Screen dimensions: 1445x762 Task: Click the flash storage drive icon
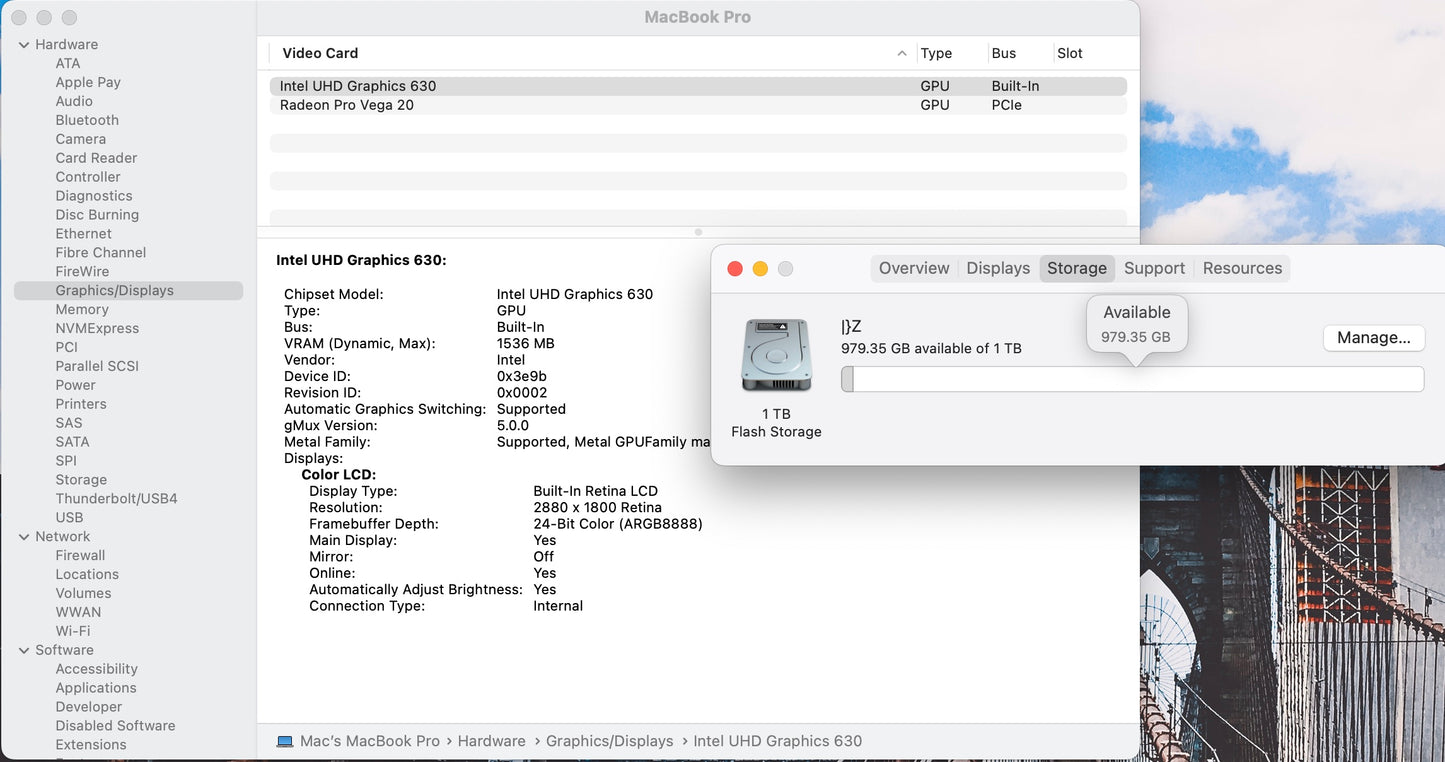point(776,356)
